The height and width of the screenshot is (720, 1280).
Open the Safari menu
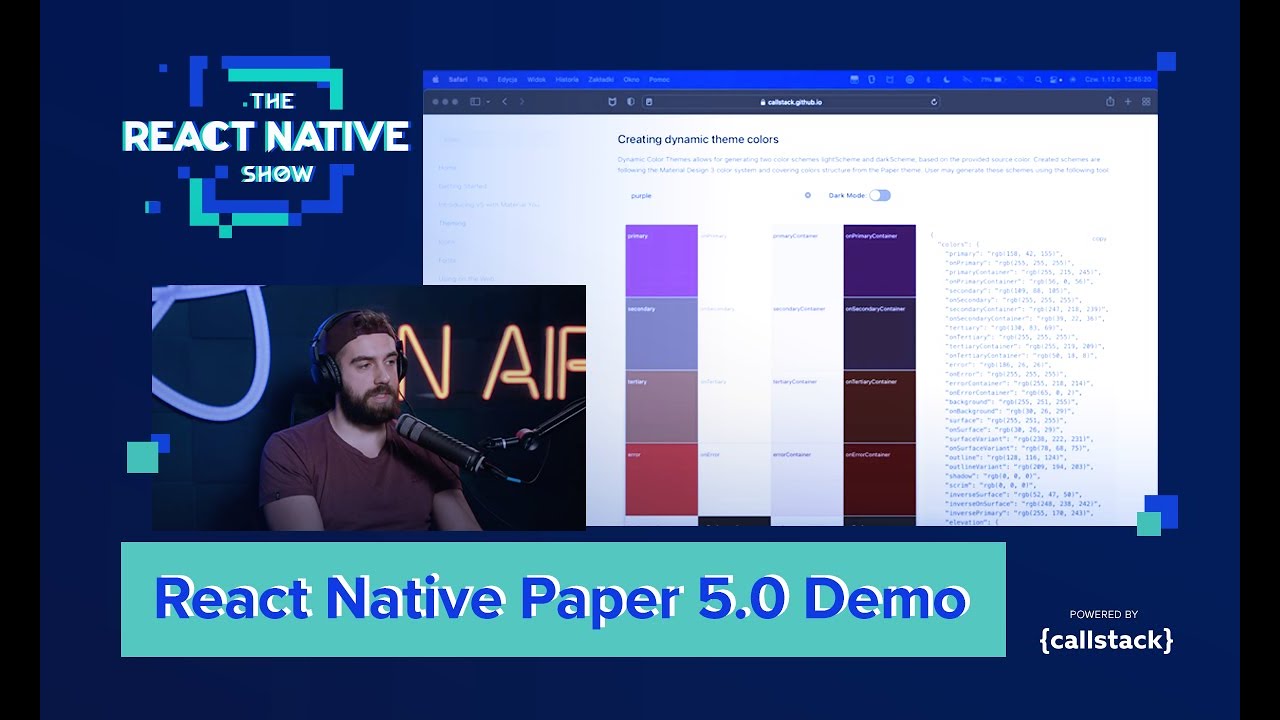(x=458, y=79)
